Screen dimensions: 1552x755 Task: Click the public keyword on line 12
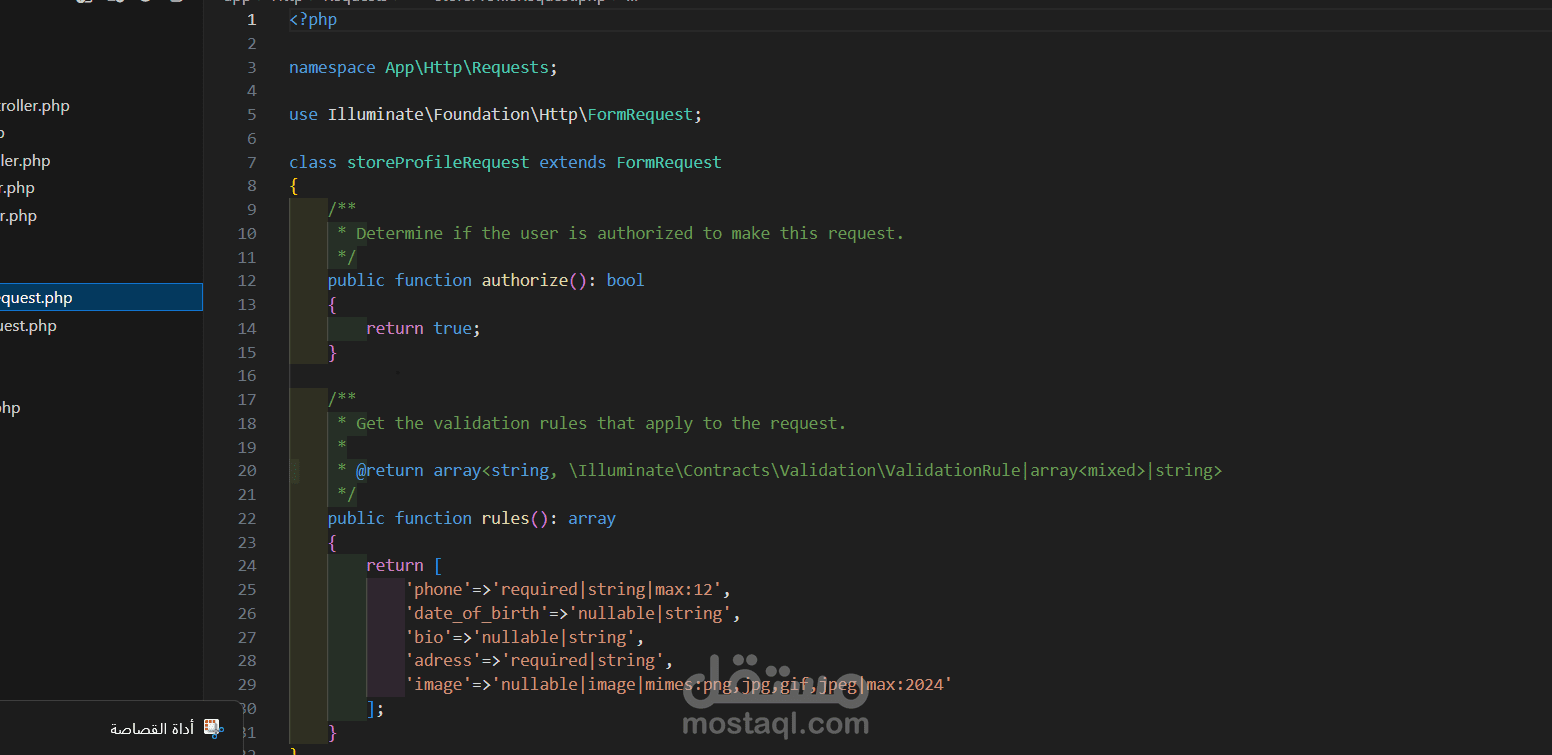(x=356, y=281)
